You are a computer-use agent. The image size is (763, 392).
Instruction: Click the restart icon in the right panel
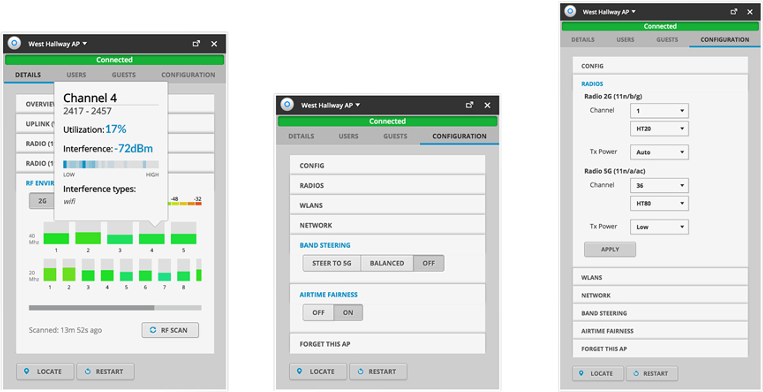click(636, 374)
